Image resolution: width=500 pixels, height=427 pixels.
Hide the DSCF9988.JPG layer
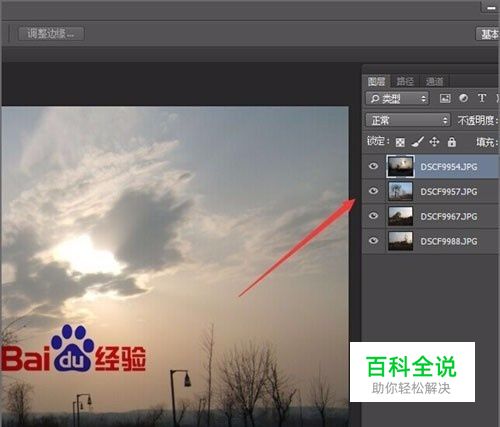(x=373, y=241)
